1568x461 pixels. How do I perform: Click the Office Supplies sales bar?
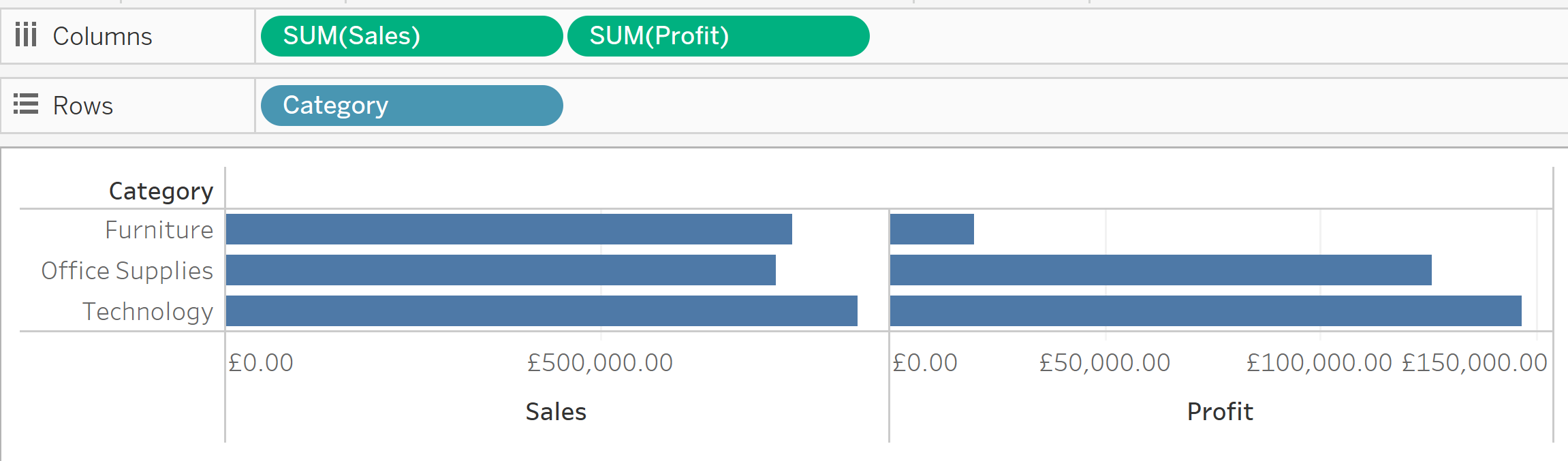500,270
